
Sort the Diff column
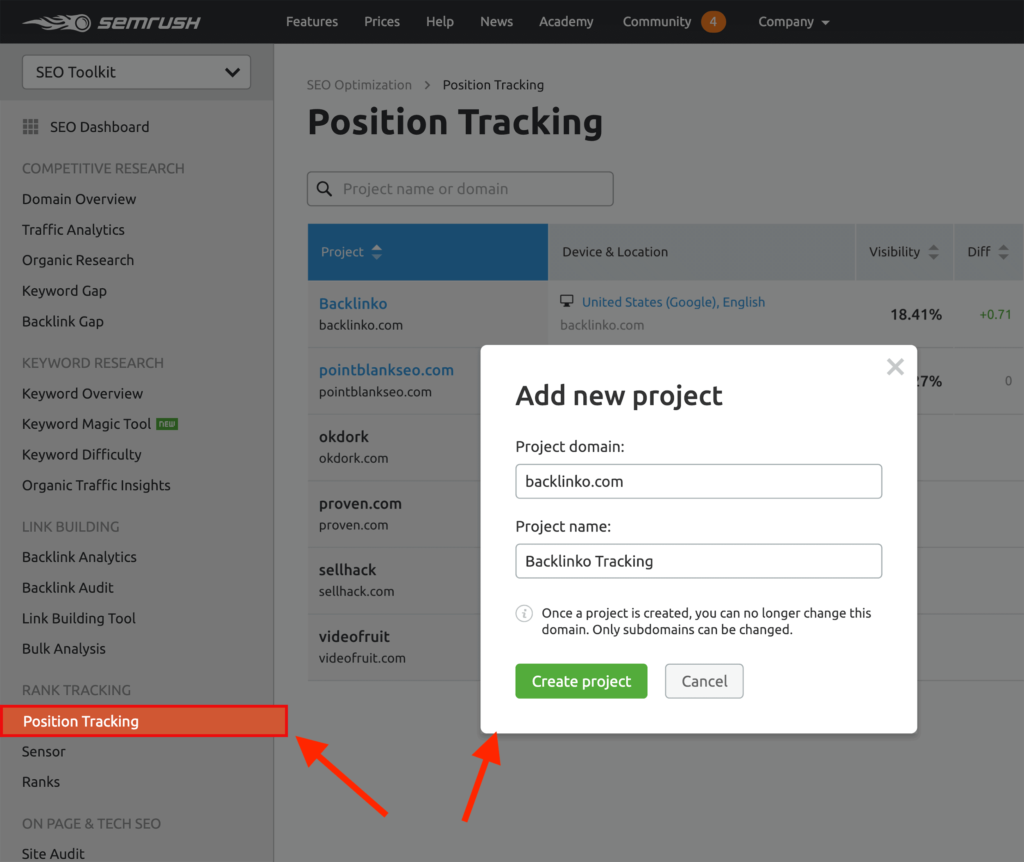click(1004, 252)
